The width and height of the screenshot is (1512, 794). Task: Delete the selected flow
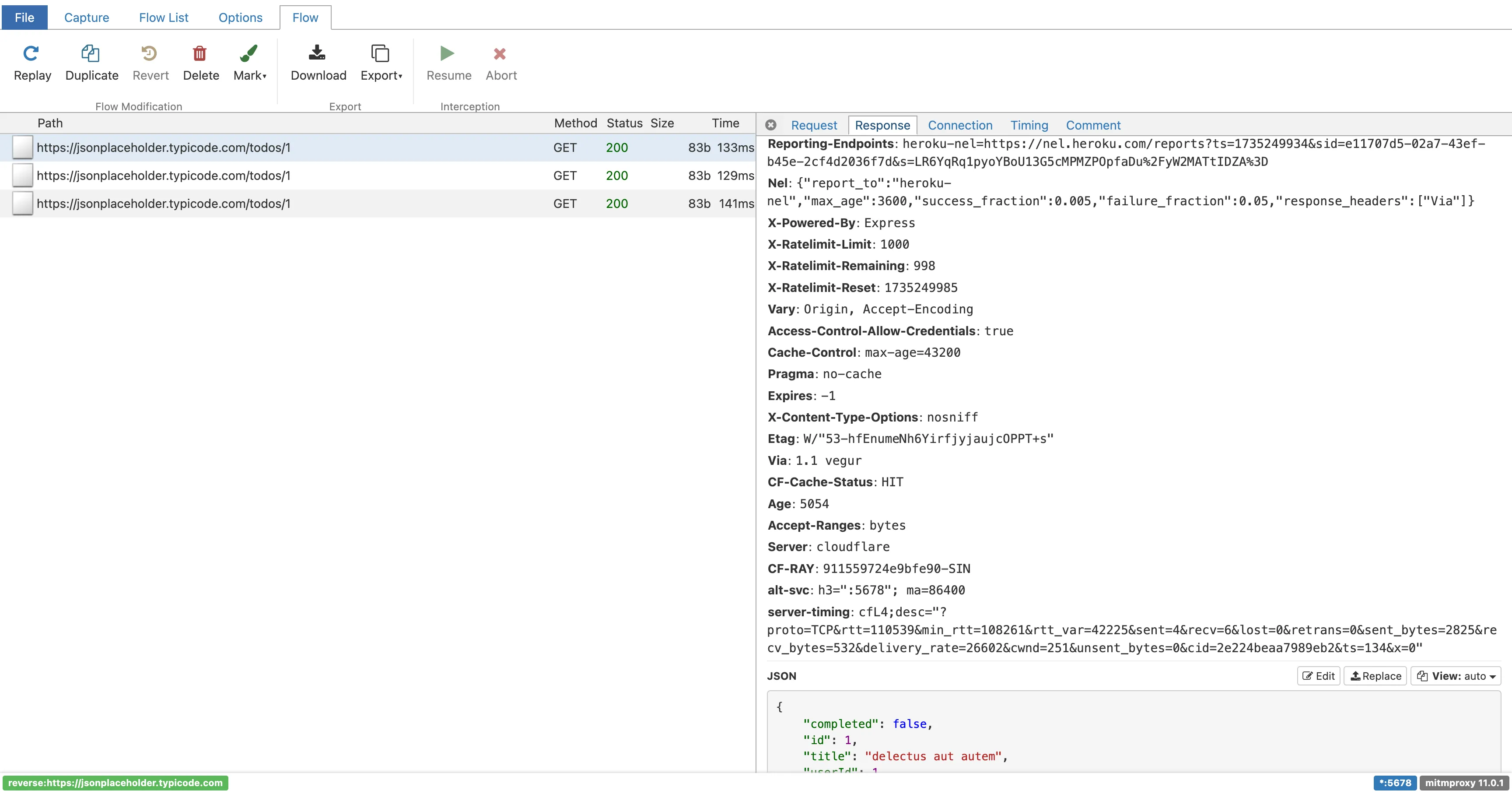201,63
